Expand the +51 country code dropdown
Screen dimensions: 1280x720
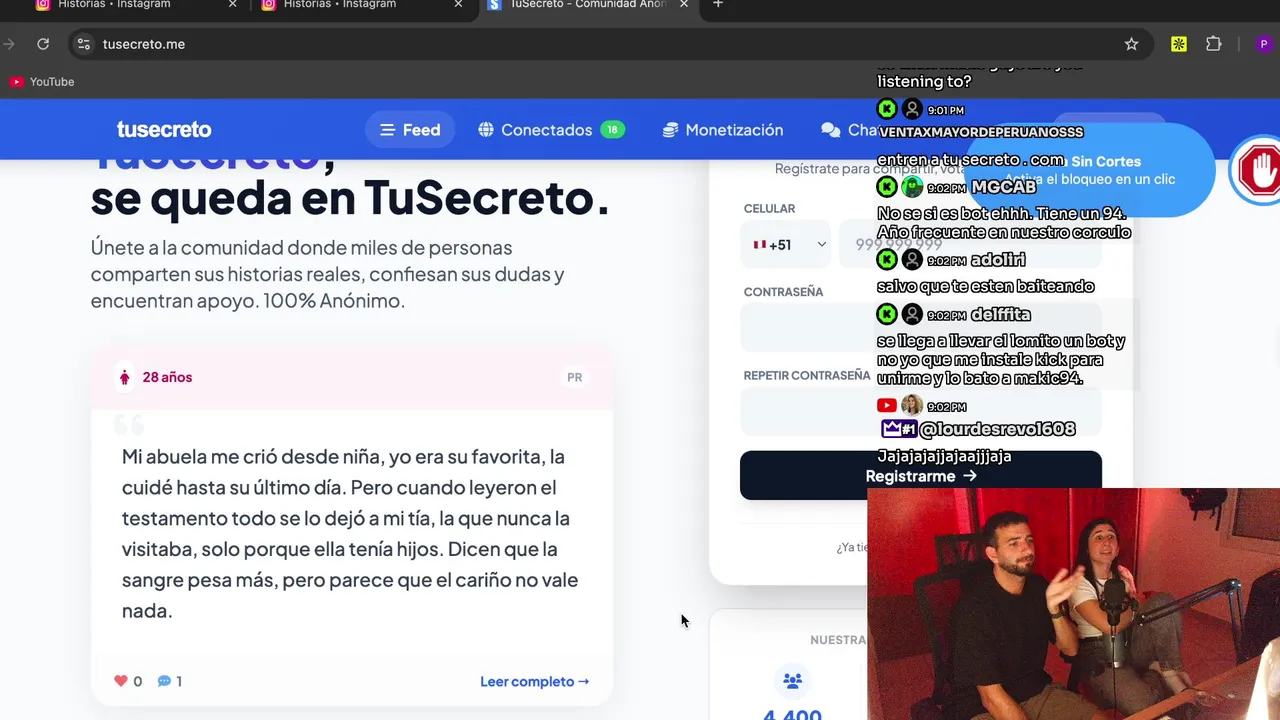tap(786, 244)
